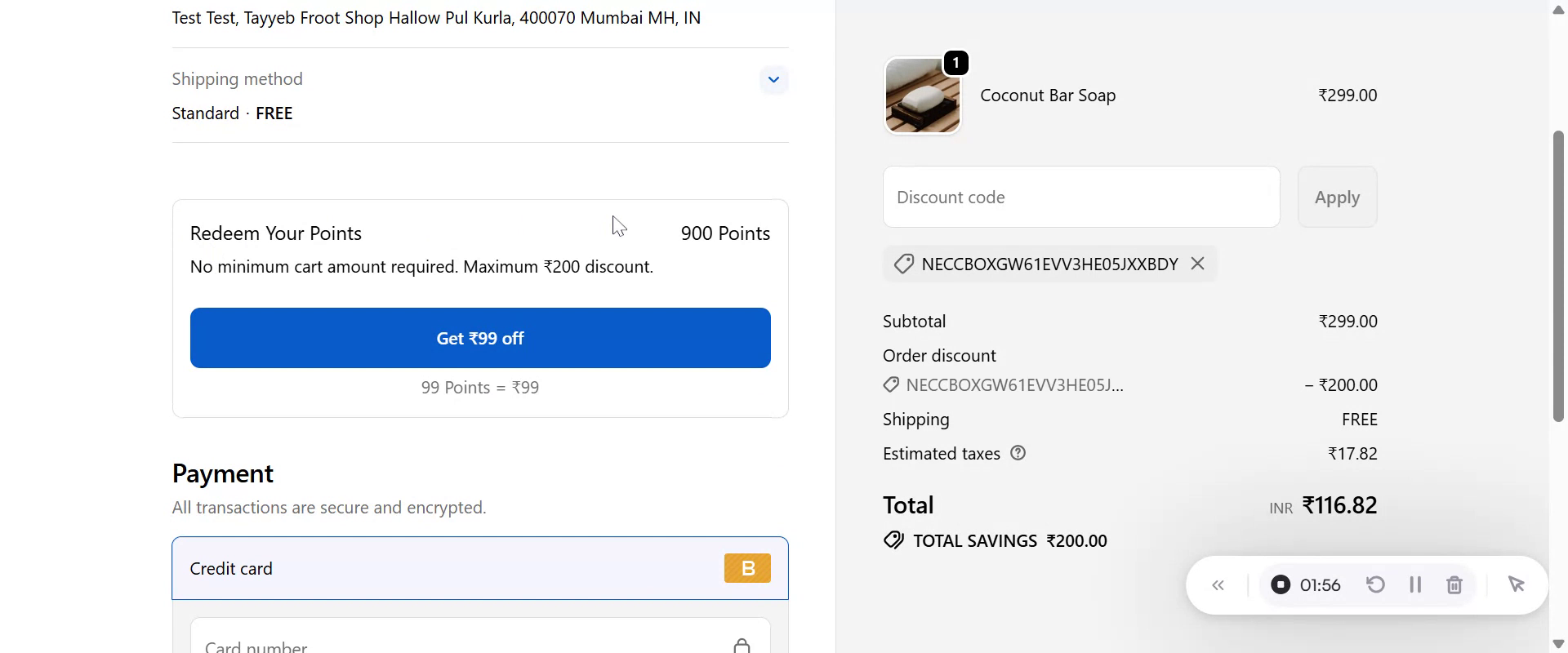Screen dimensions: 1568x653
Task: Collapse the recorder toolbar with double chevron
Action: pos(1218,585)
